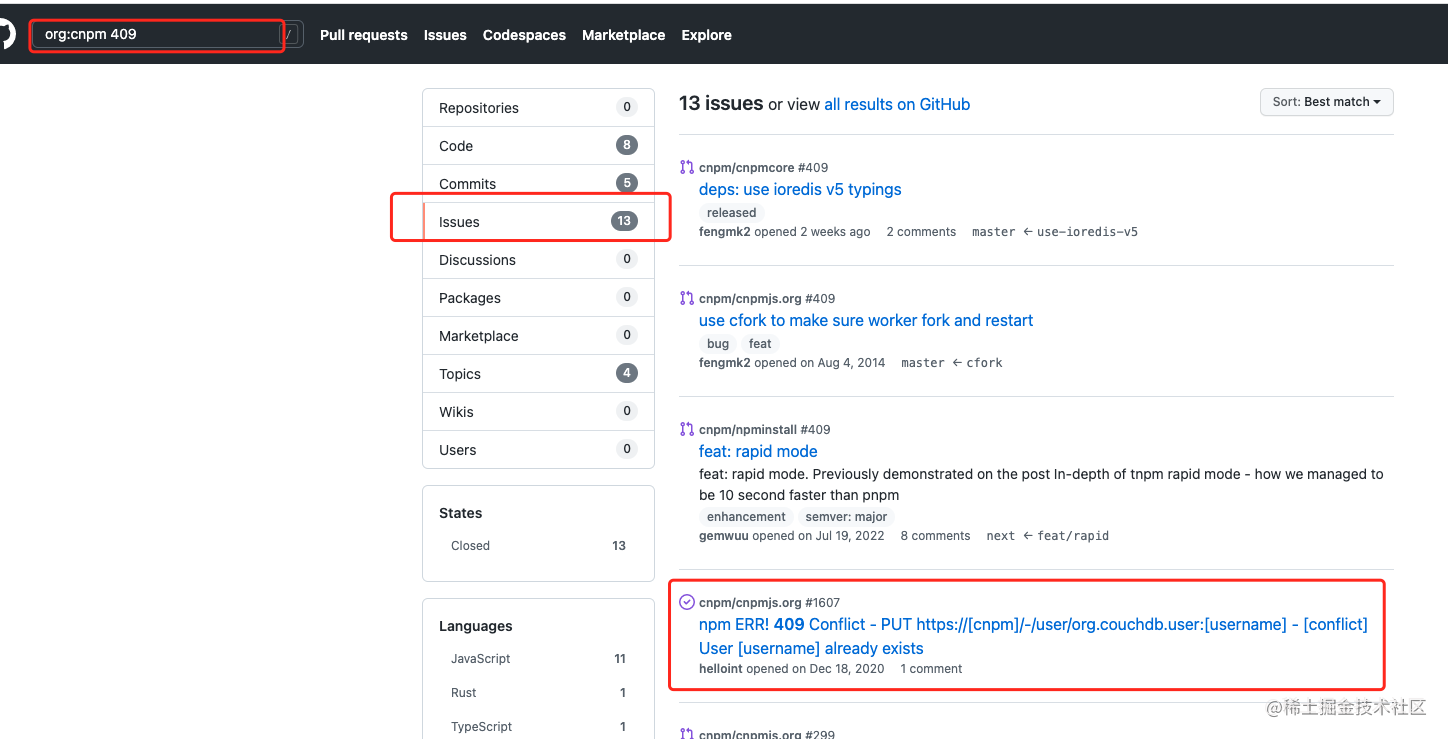Click pull request icon beside cnpmcore #409

click(687, 167)
